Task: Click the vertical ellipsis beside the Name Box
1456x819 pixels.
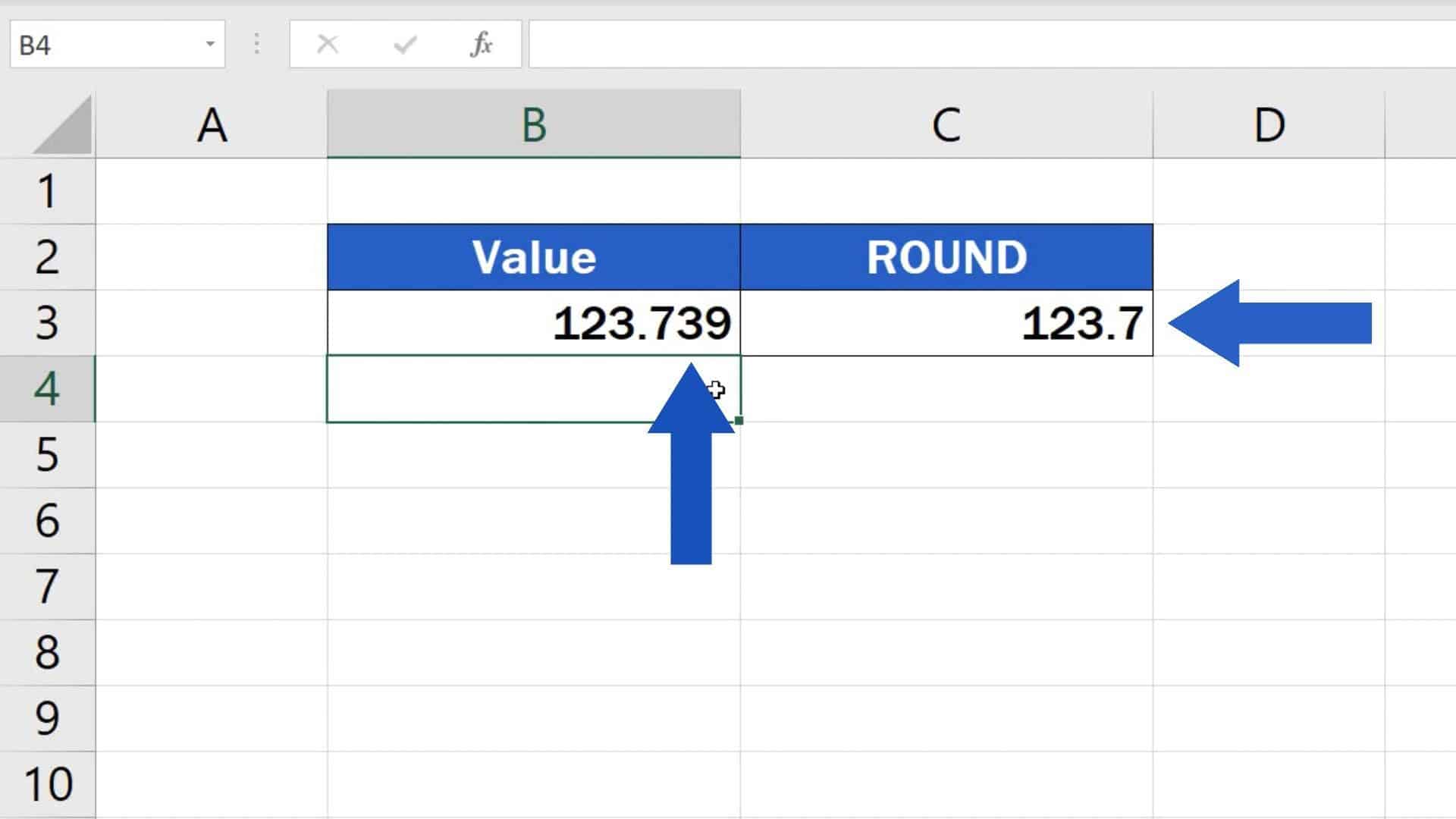Action: (256, 44)
